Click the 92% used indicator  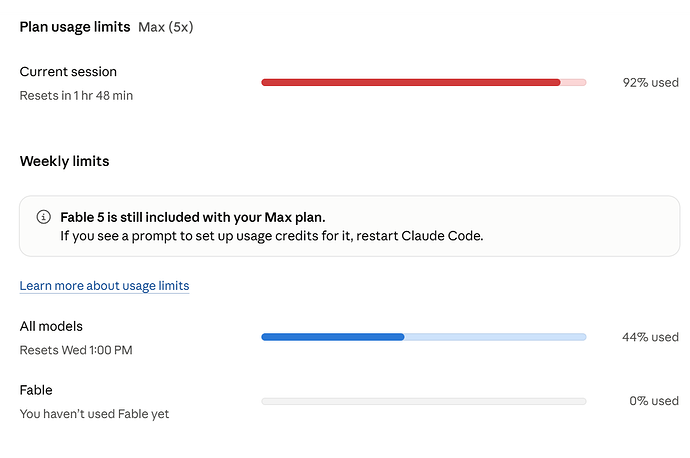coord(650,83)
